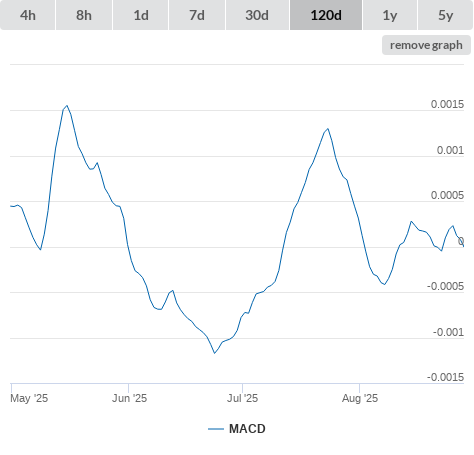
Task: Click the active 120d range tab
Action: tap(326, 15)
